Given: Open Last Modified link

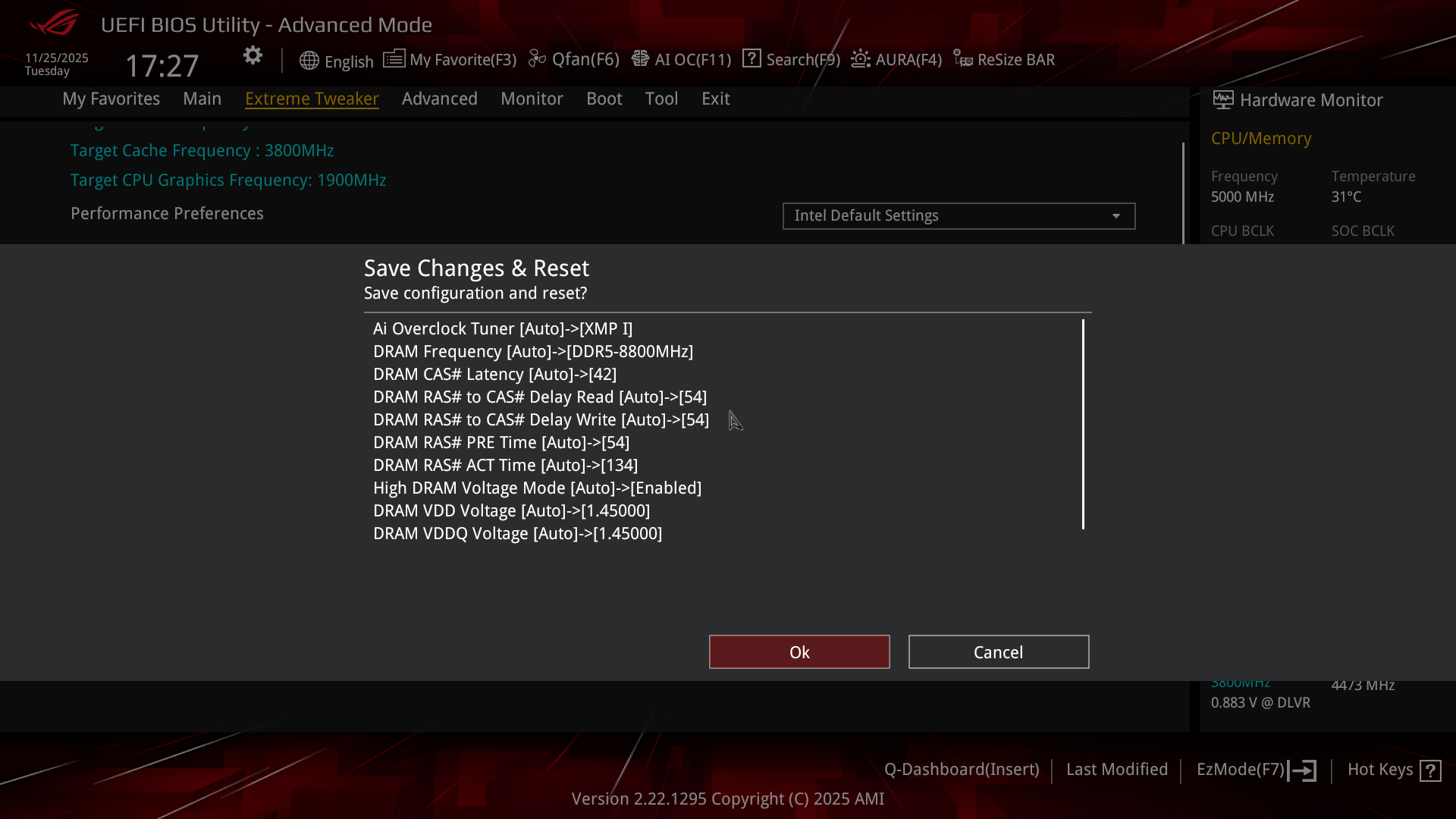Looking at the screenshot, I should (1117, 770).
